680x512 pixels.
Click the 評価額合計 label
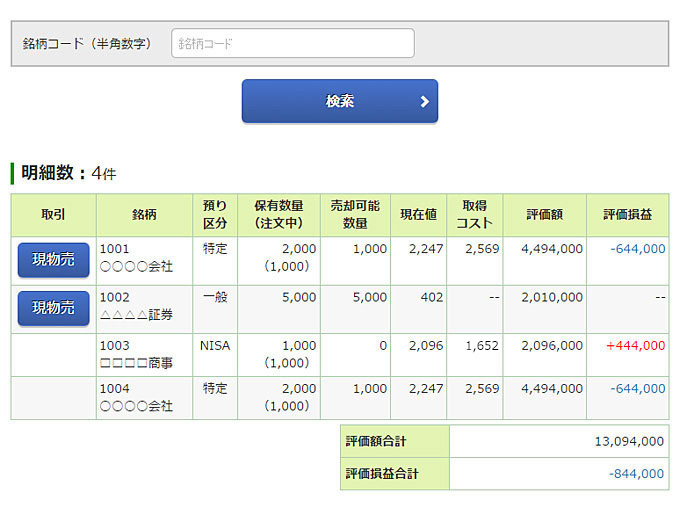376,441
